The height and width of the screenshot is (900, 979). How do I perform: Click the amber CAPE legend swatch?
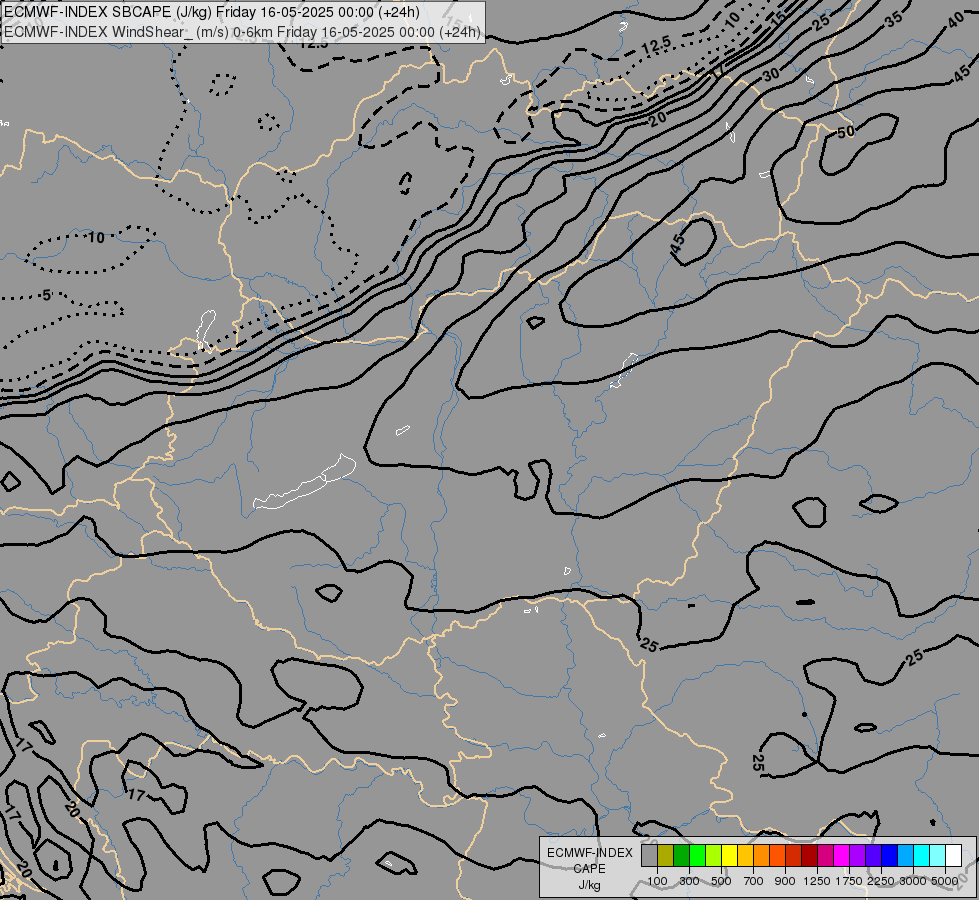click(745, 855)
